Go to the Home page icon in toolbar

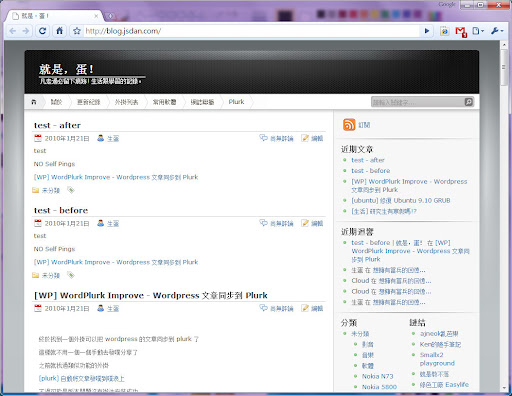coord(59,31)
